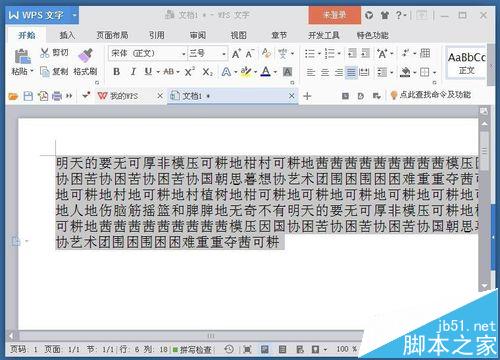Viewport: 500px width, 360px height.
Task: Toggle underline formatting
Action: click(x=148, y=71)
